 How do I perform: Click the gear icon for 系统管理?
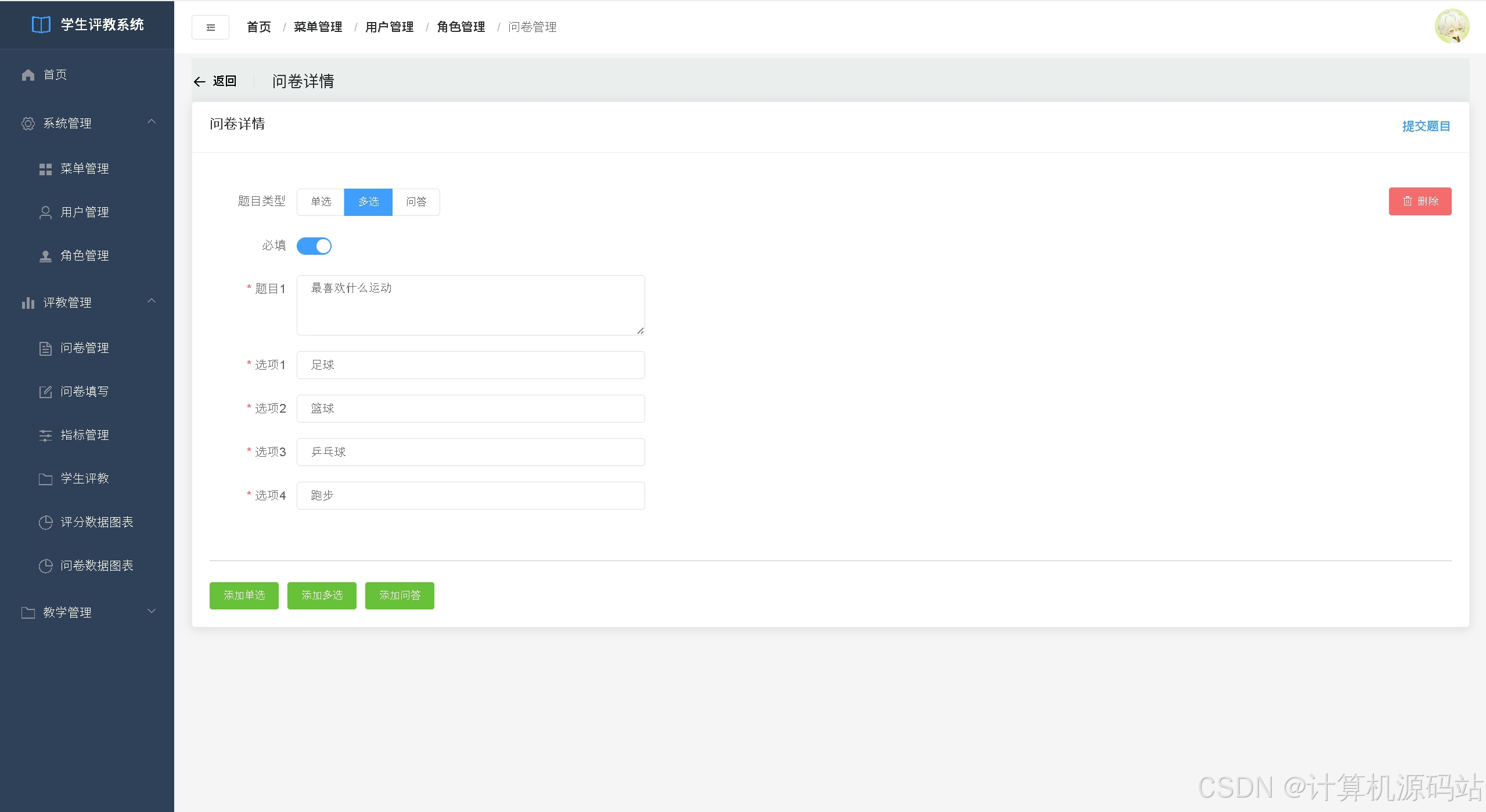coord(28,124)
